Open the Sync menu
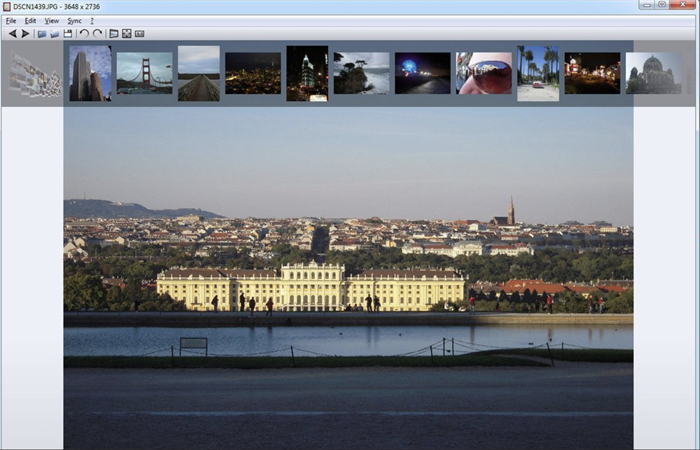700x450 pixels. point(75,20)
